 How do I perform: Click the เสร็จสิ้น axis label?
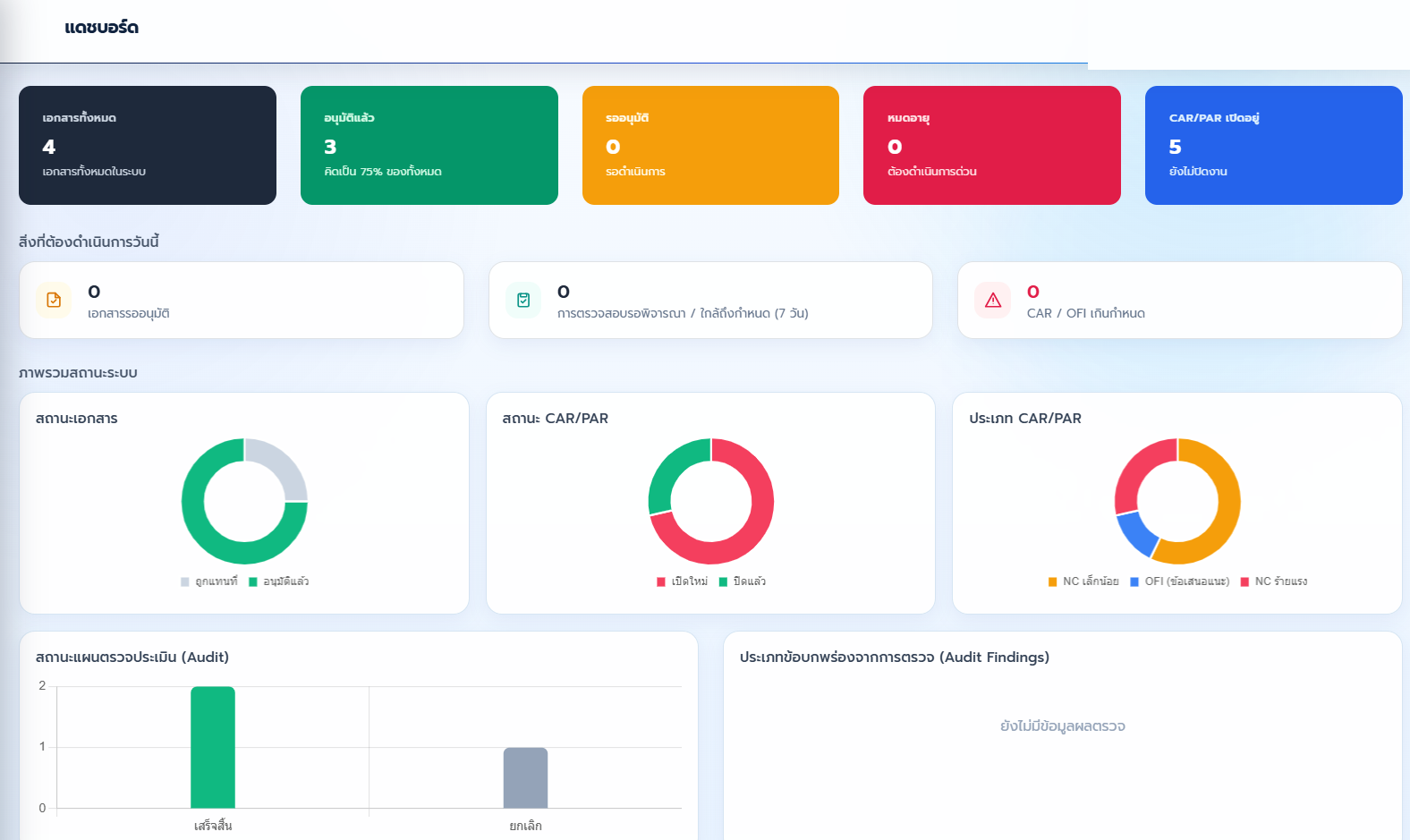tap(213, 826)
